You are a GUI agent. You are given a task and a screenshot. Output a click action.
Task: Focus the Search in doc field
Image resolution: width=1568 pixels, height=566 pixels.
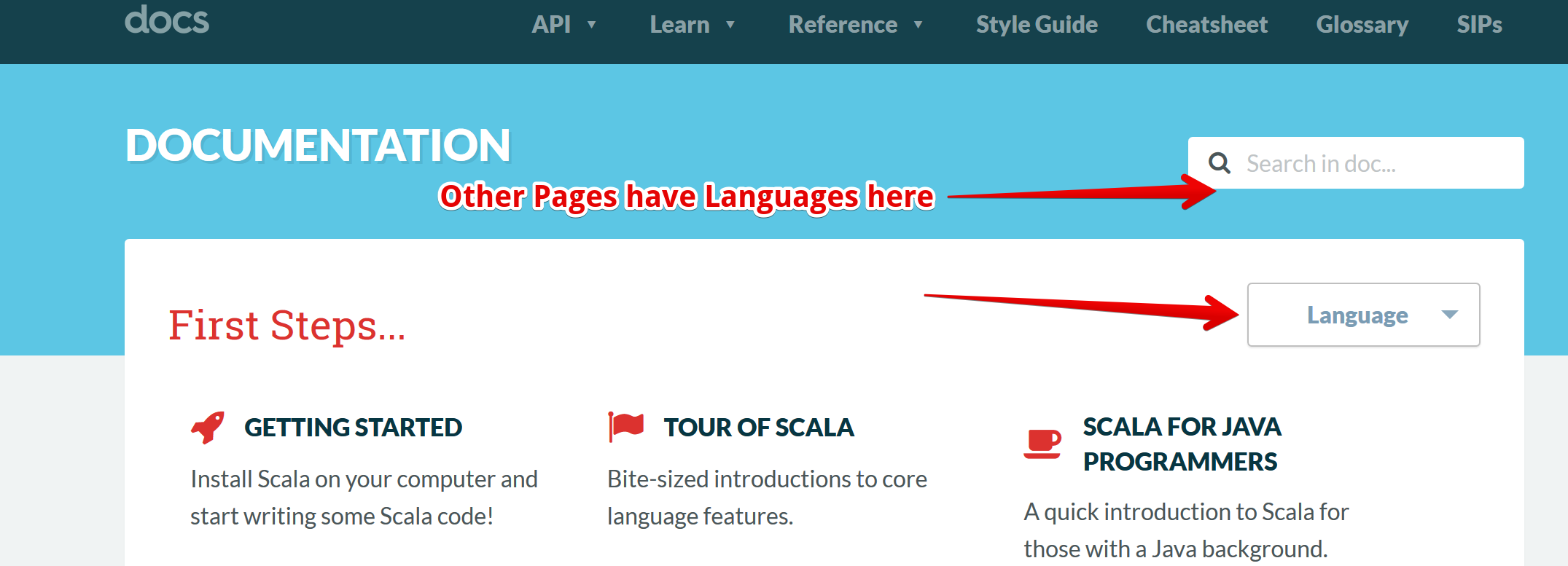point(1356,163)
